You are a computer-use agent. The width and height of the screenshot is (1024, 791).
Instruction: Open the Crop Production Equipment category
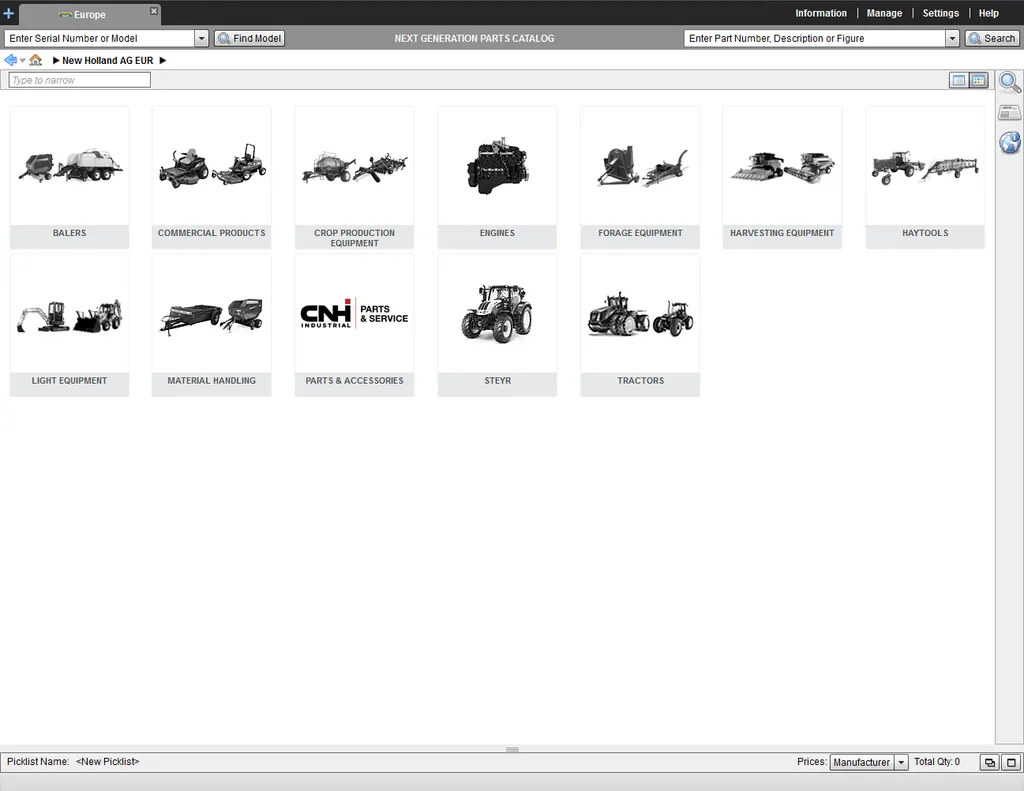tap(355, 178)
